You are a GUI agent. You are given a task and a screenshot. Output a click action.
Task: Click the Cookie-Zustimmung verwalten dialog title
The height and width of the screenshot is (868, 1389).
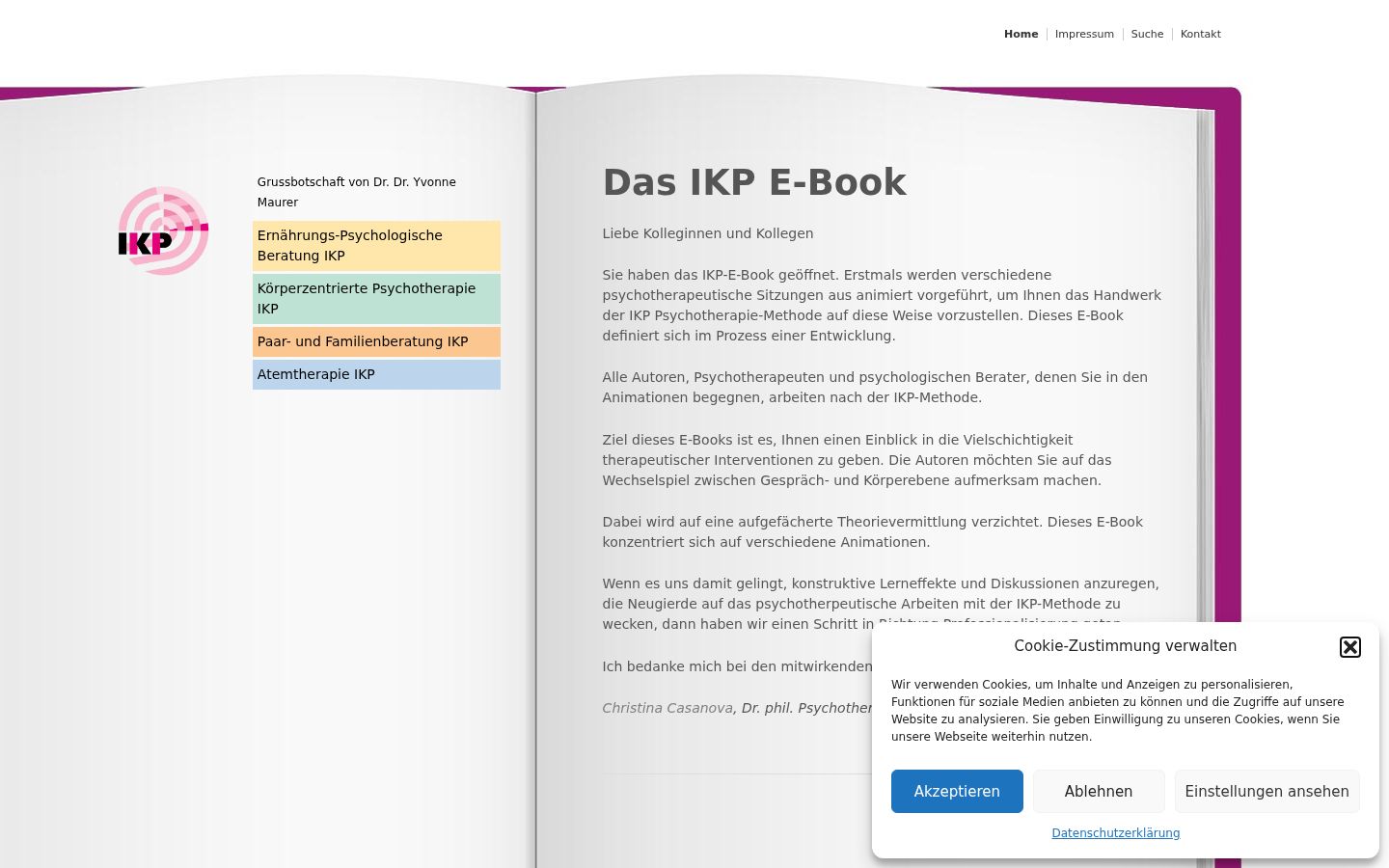1125,646
